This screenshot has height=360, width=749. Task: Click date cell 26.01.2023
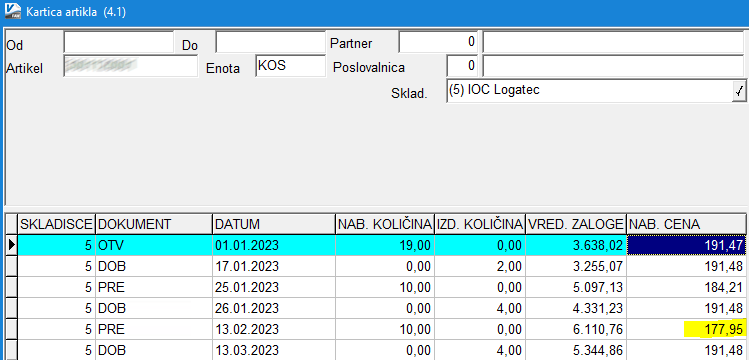[x=274, y=308]
